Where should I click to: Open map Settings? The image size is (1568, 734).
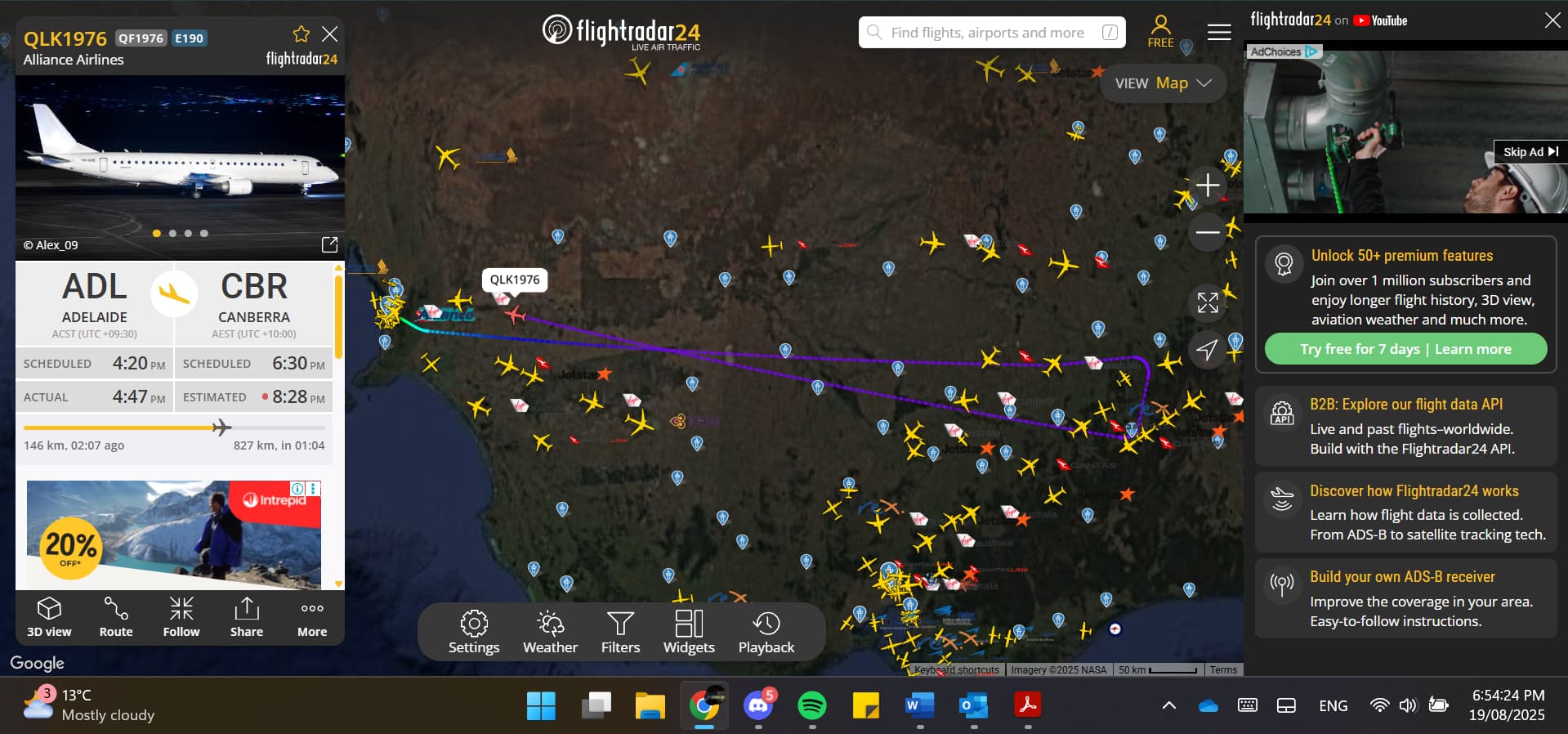click(474, 632)
